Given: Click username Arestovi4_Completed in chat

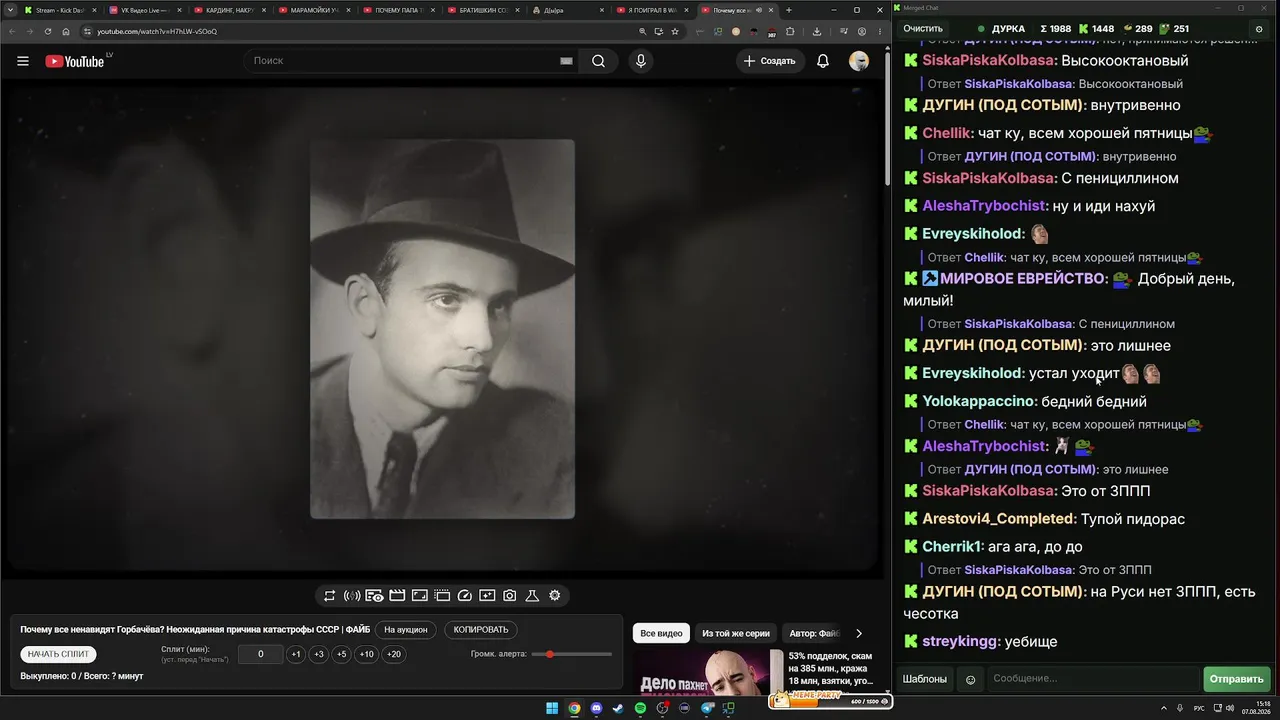Looking at the screenshot, I should pyautogui.click(x=999, y=519).
